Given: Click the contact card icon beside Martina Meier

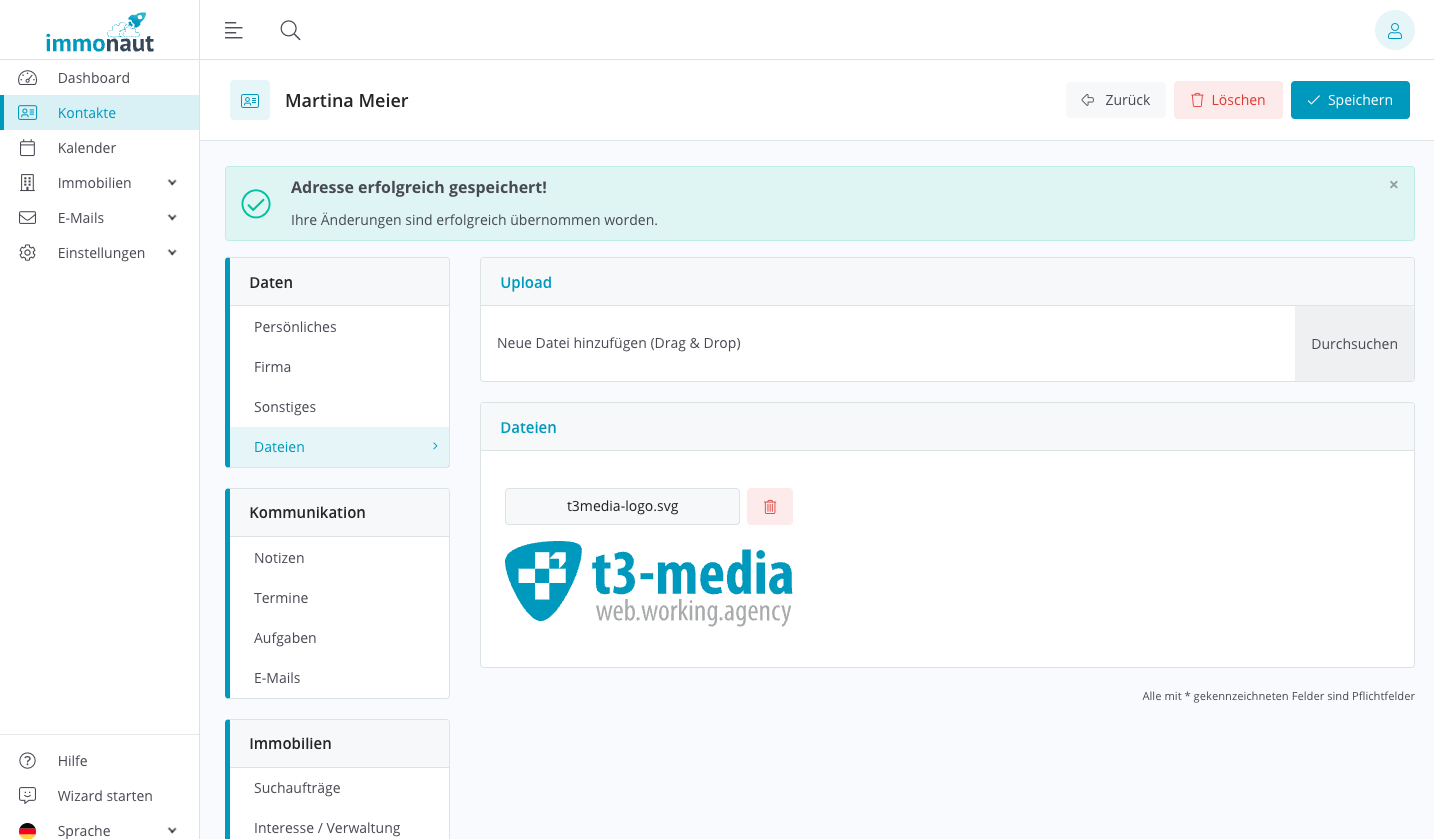Looking at the screenshot, I should tap(250, 100).
